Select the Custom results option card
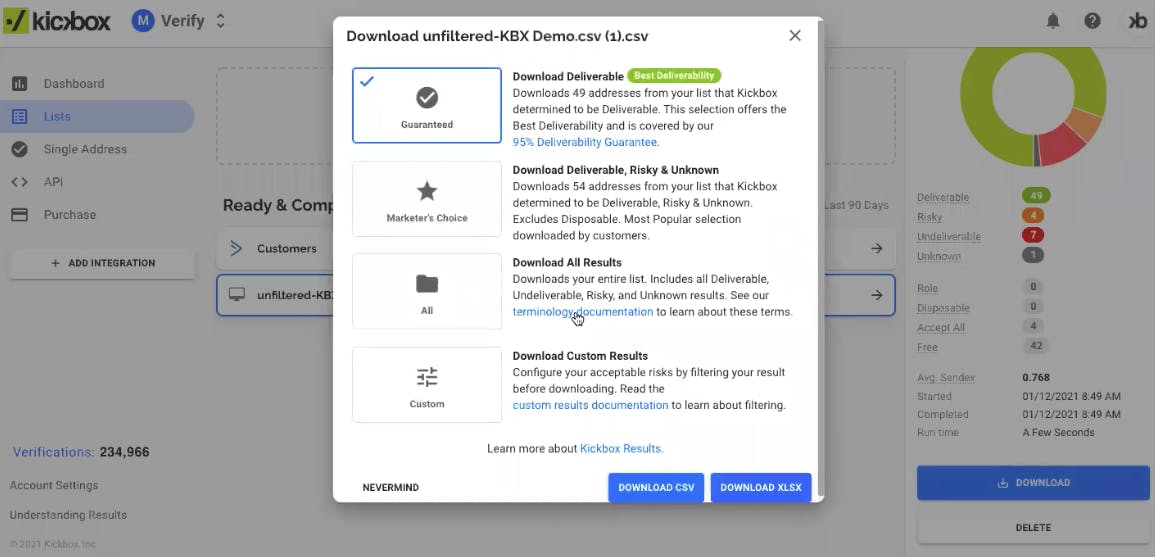 pyautogui.click(x=426, y=385)
